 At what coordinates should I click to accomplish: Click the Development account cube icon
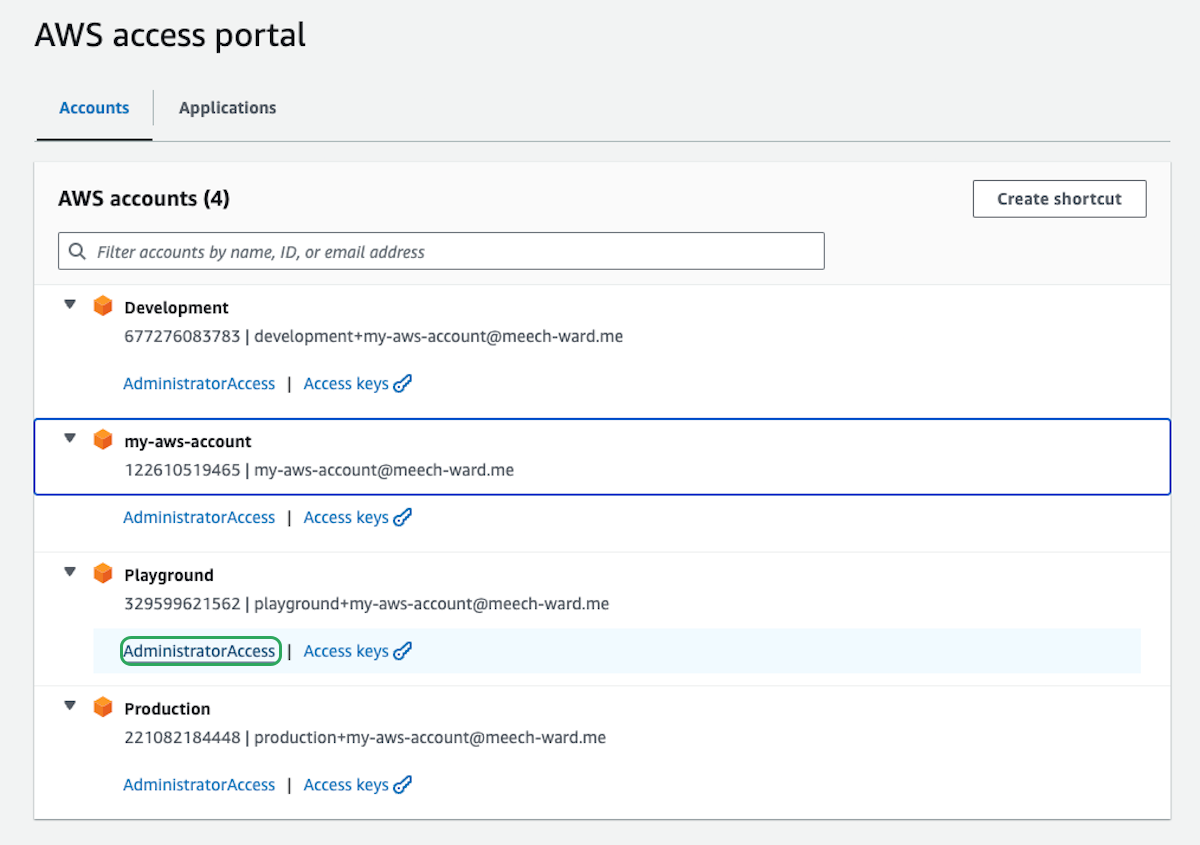[103, 306]
